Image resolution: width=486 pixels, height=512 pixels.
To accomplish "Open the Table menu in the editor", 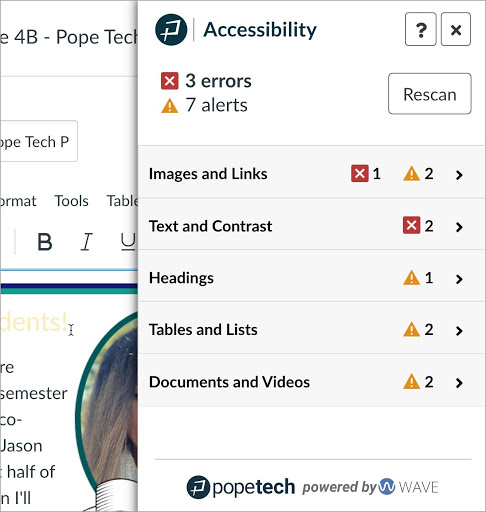I will point(122,201).
